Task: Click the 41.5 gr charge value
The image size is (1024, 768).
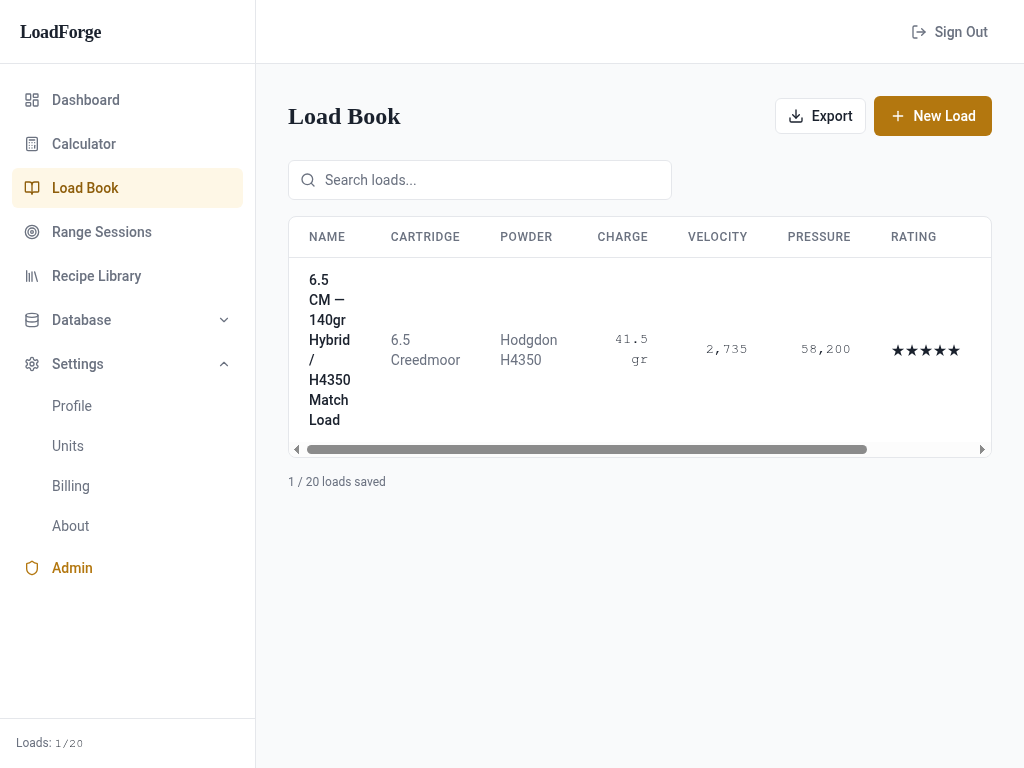Action: coord(632,349)
